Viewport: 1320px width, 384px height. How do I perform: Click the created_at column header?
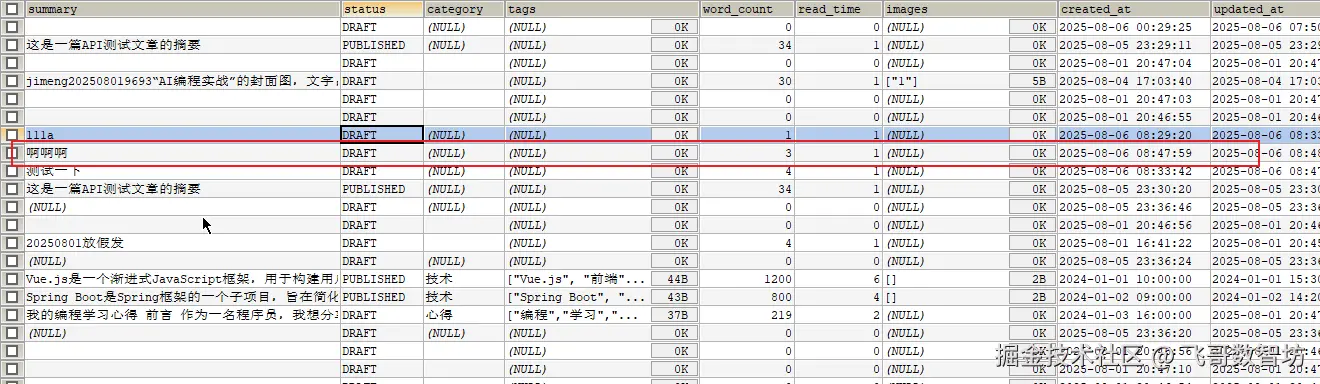pos(1133,9)
